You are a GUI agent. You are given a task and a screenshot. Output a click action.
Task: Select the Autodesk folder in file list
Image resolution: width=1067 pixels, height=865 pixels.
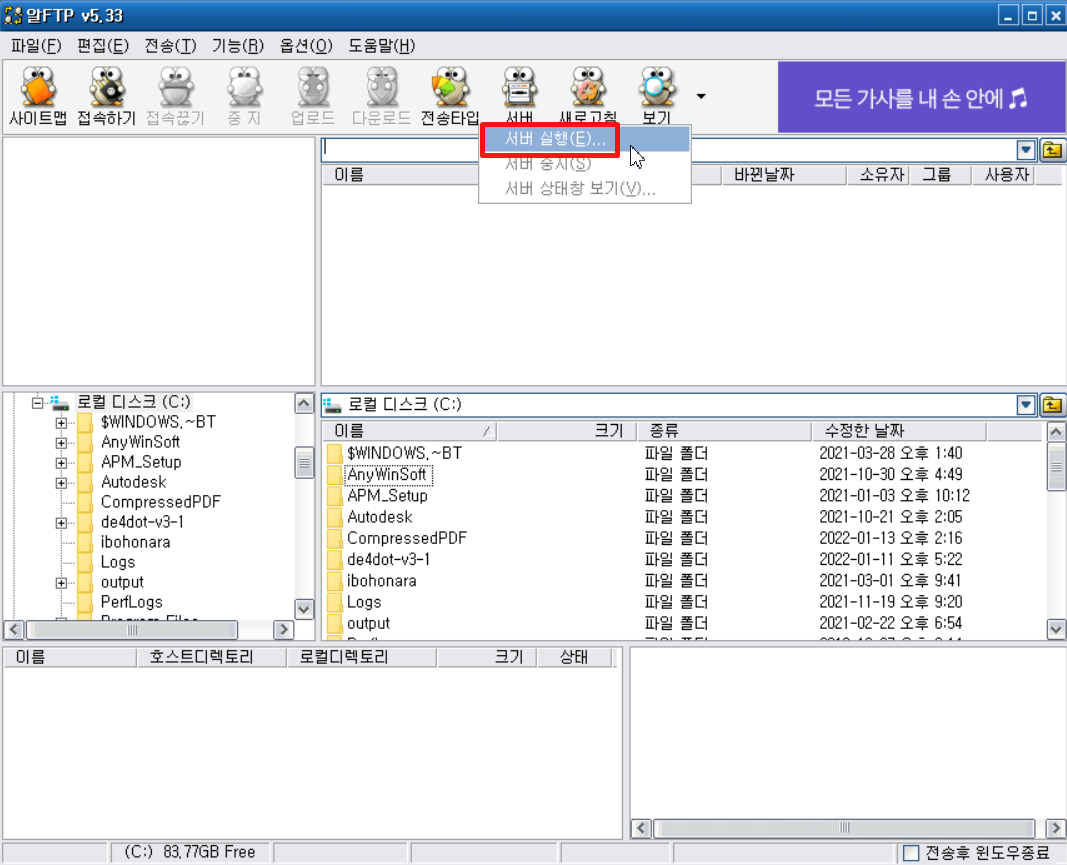pos(380,517)
